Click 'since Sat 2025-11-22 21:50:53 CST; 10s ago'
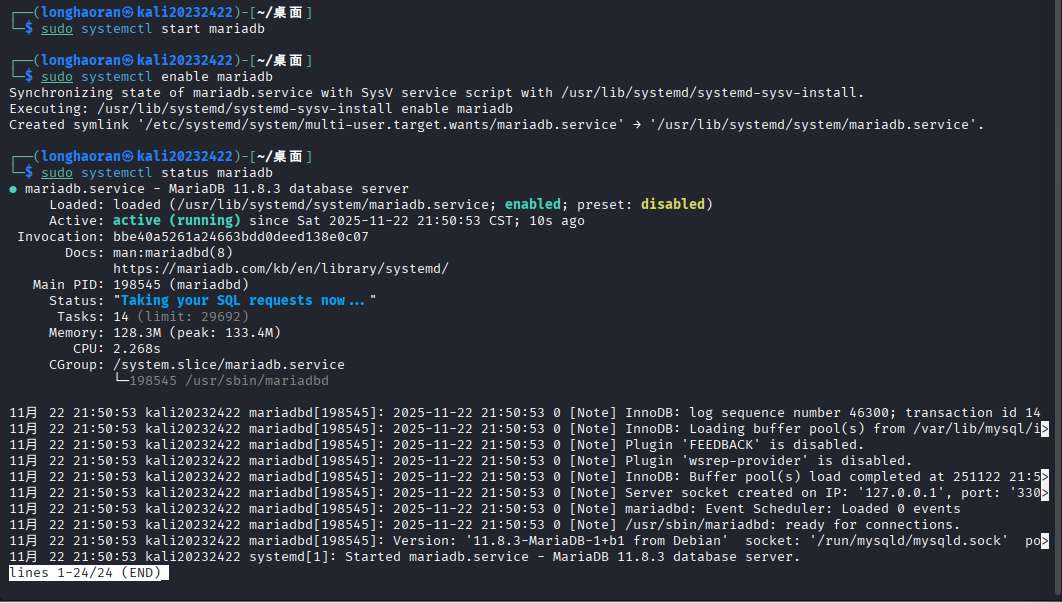This screenshot has height=603, width=1062. tap(417, 221)
